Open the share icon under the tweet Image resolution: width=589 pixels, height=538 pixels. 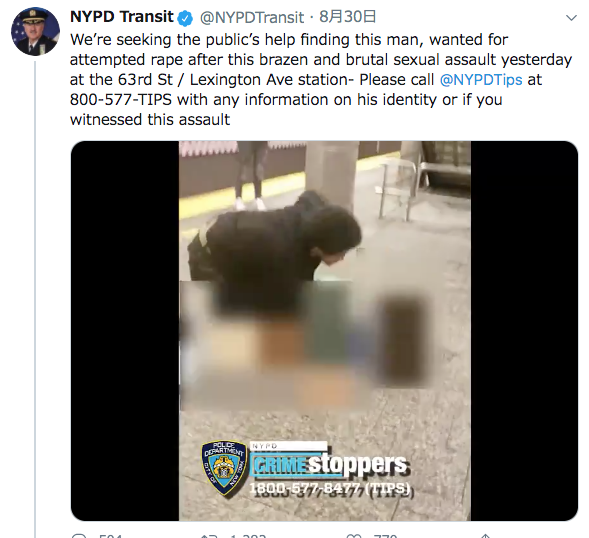point(485,536)
